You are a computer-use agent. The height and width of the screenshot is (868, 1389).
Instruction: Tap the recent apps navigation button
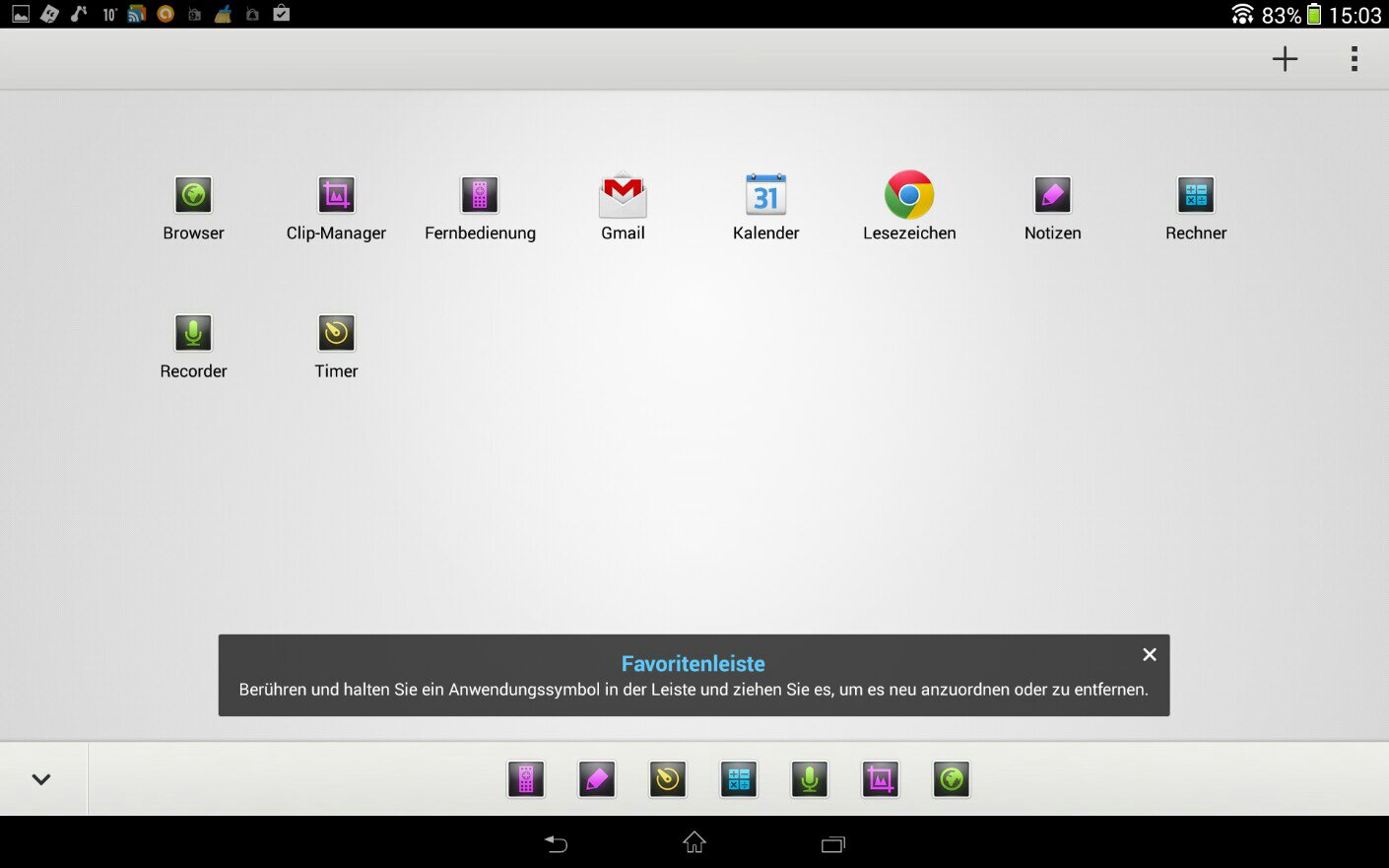point(833,843)
